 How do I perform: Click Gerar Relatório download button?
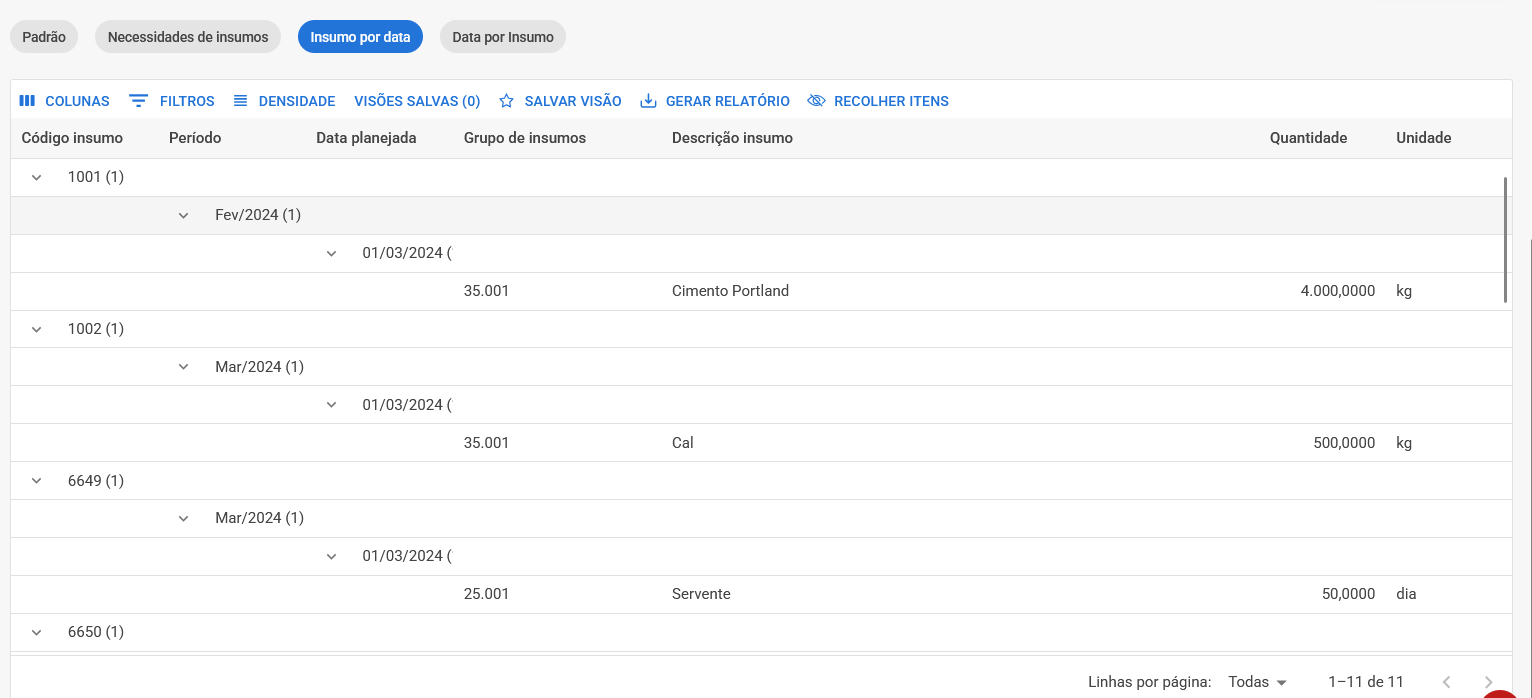click(x=715, y=101)
